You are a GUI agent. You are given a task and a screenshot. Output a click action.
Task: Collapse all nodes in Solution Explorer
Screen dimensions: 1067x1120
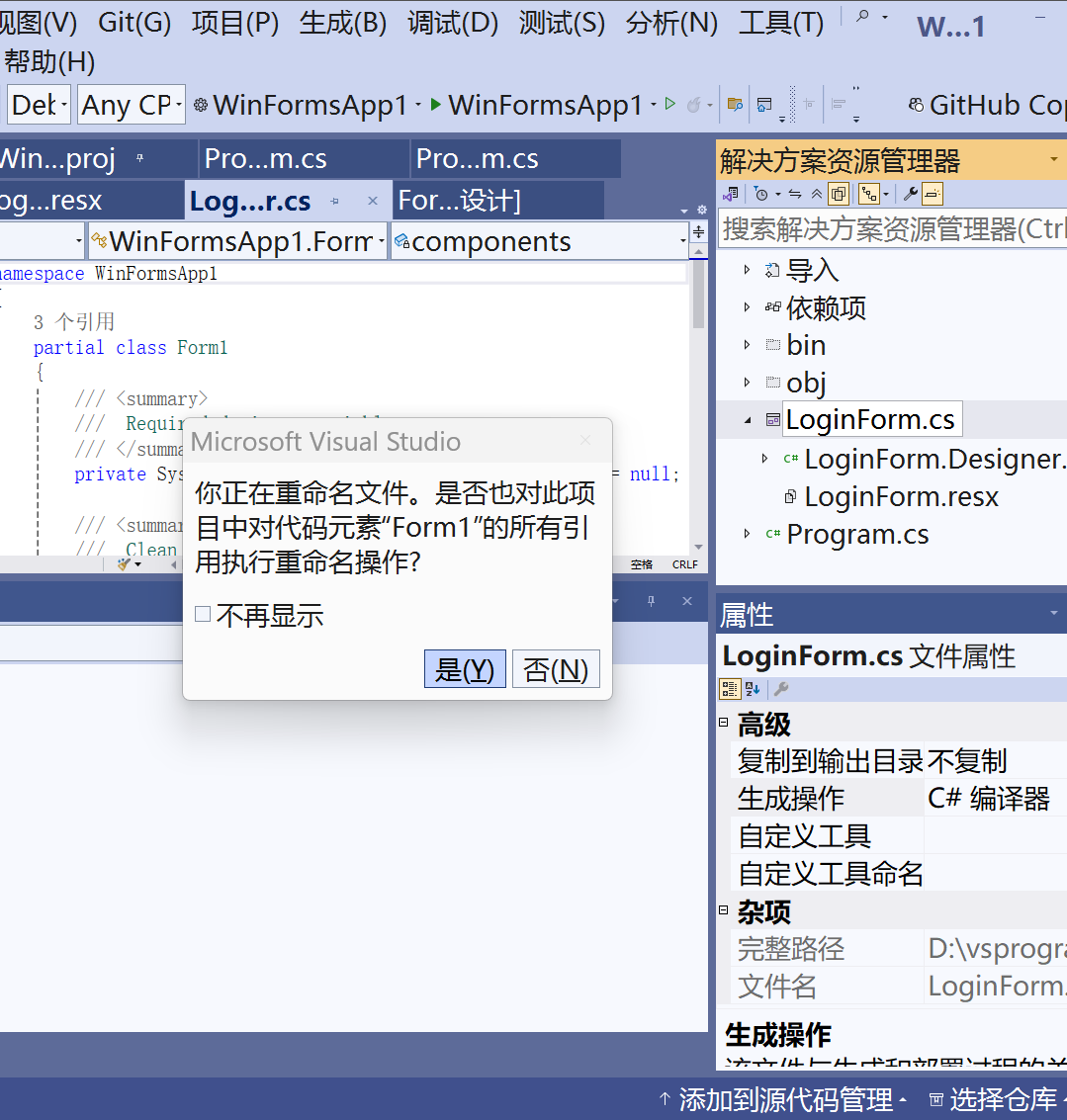click(x=817, y=195)
